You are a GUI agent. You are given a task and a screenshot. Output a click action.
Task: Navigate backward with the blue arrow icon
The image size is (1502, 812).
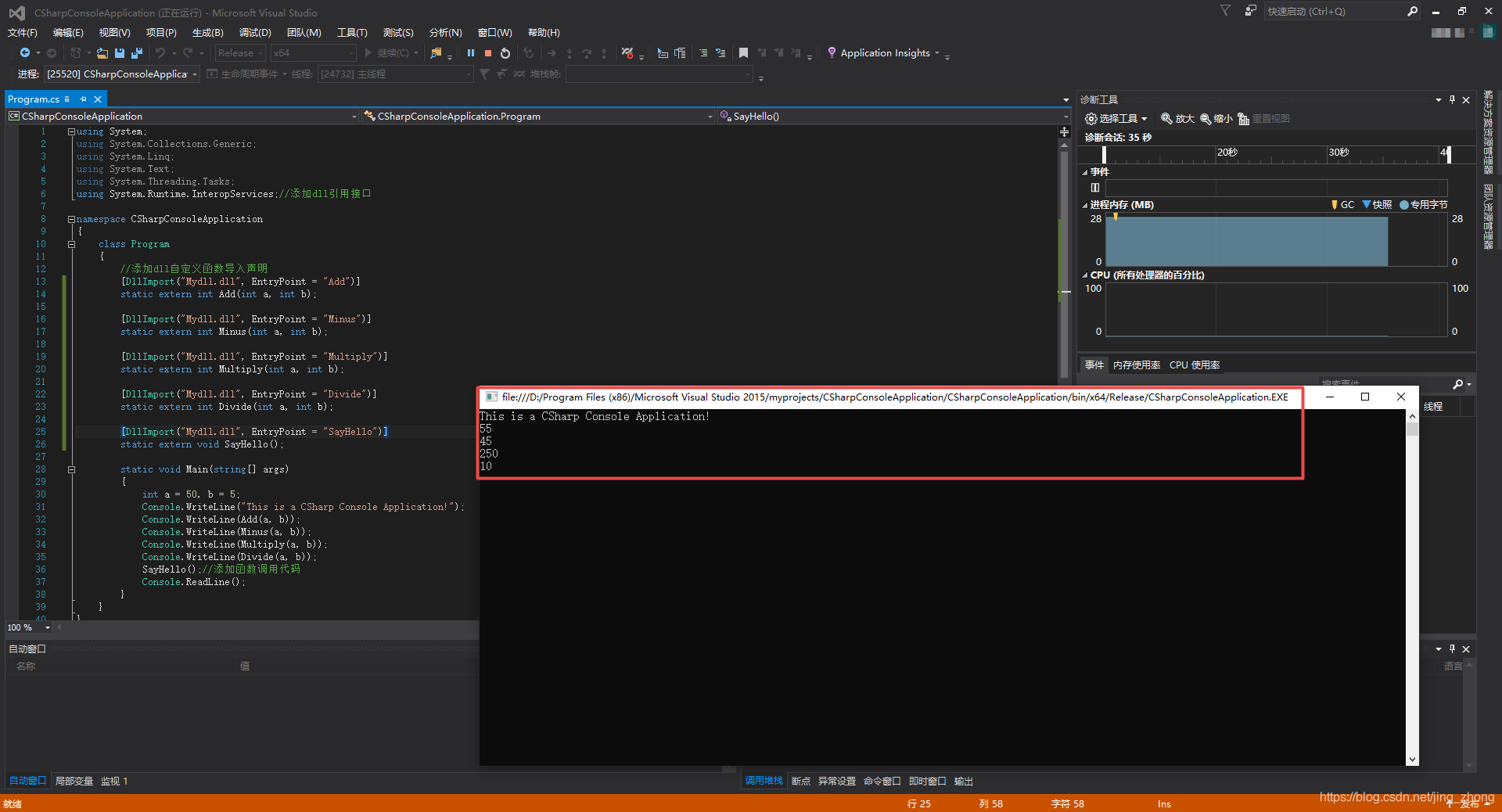[x=25, y=53]
